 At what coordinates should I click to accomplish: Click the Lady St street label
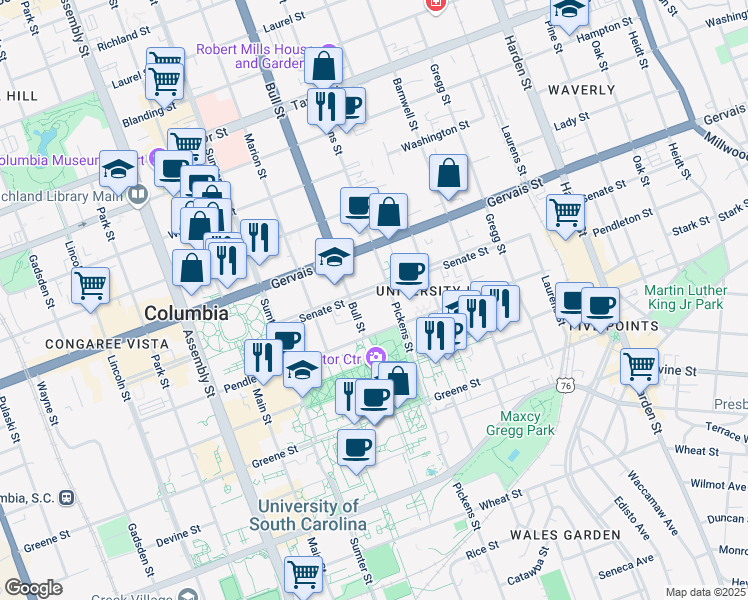click(x=571, y=121)
